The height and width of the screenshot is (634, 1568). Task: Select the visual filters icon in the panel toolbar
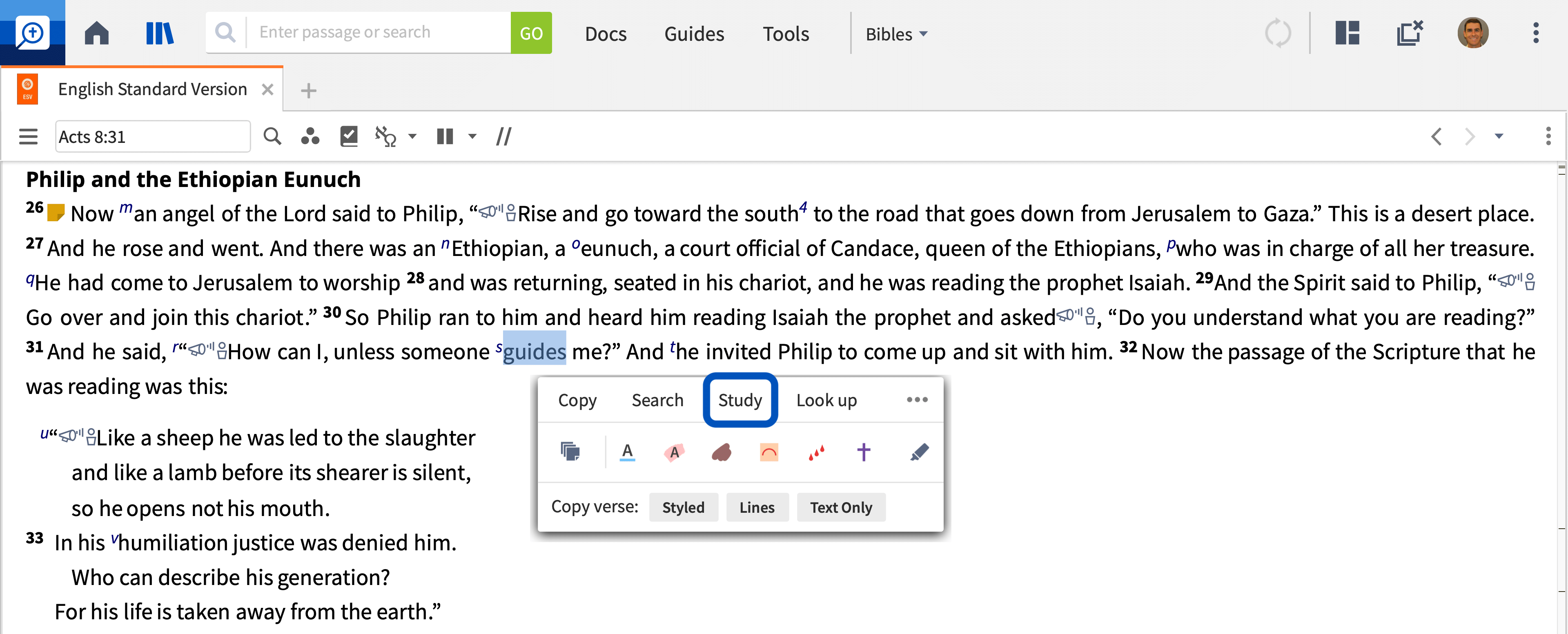click(x=310, y=136)
